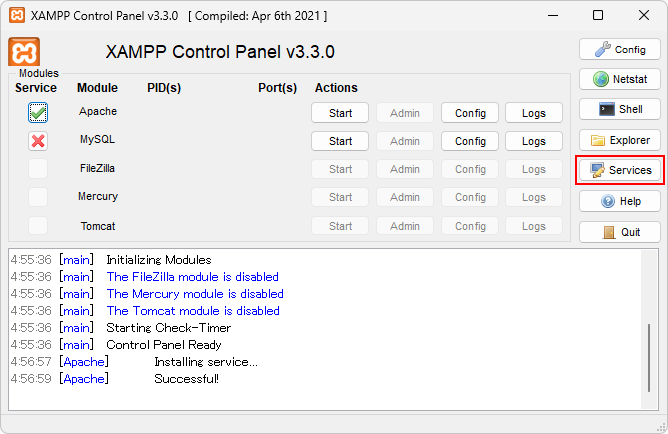
Task: Open the Services management button
Action: 619,170
